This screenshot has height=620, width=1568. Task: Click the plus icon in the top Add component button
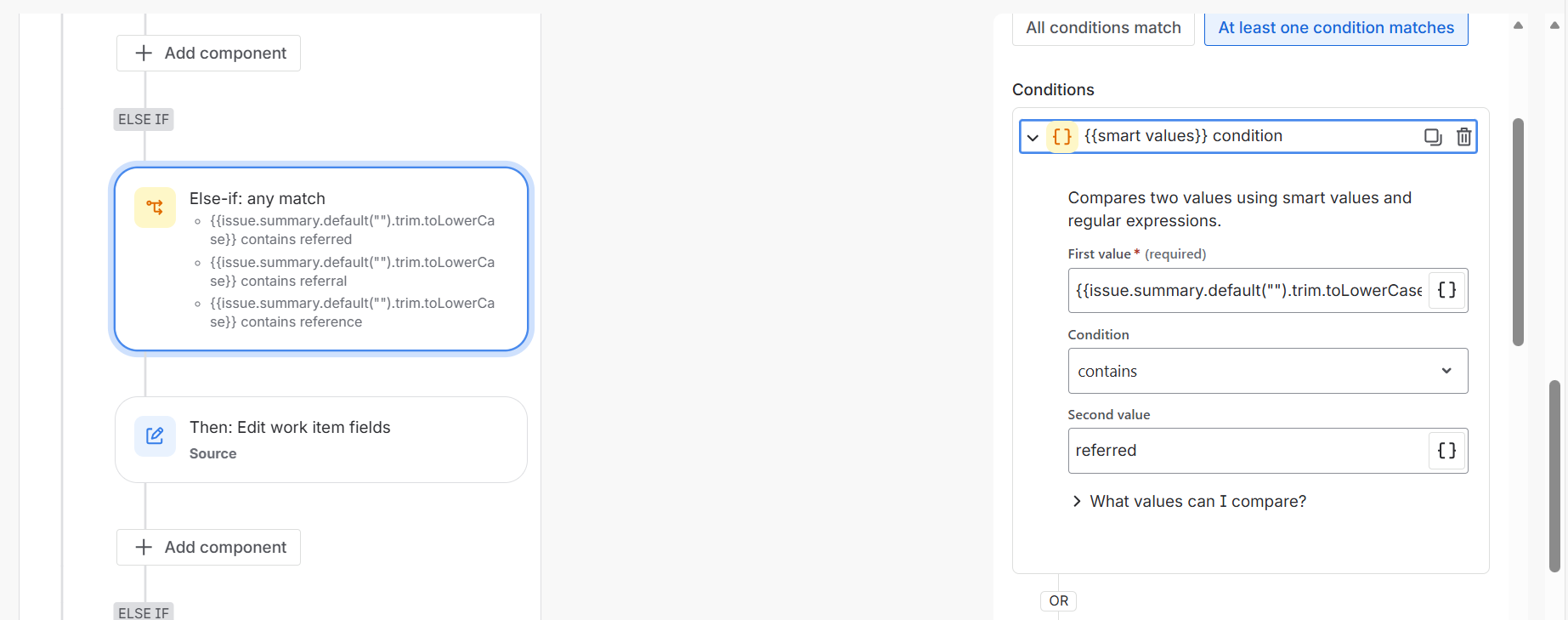[144, 53]
